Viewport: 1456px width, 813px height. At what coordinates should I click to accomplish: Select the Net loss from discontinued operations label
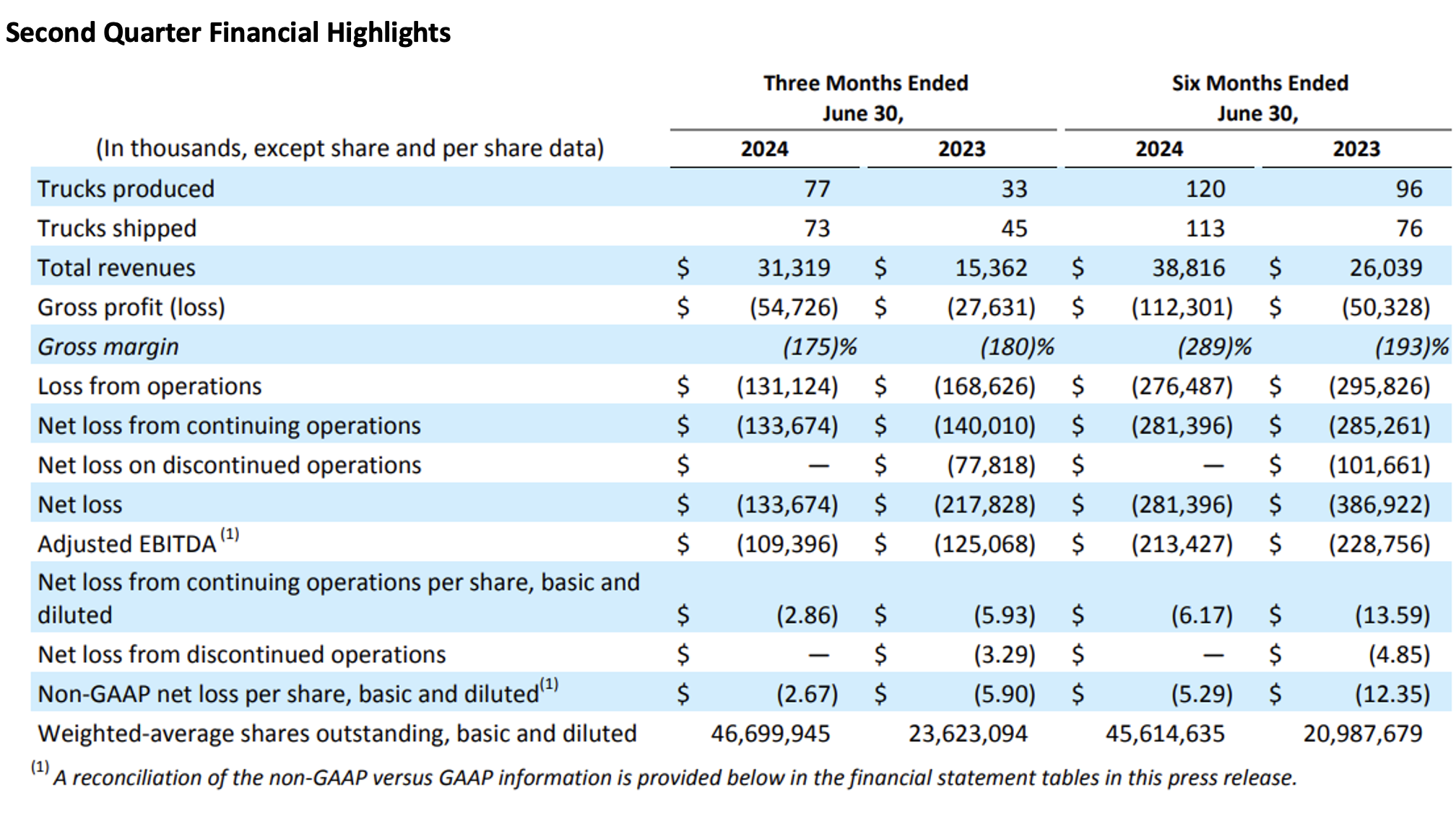tap(241, 654)
